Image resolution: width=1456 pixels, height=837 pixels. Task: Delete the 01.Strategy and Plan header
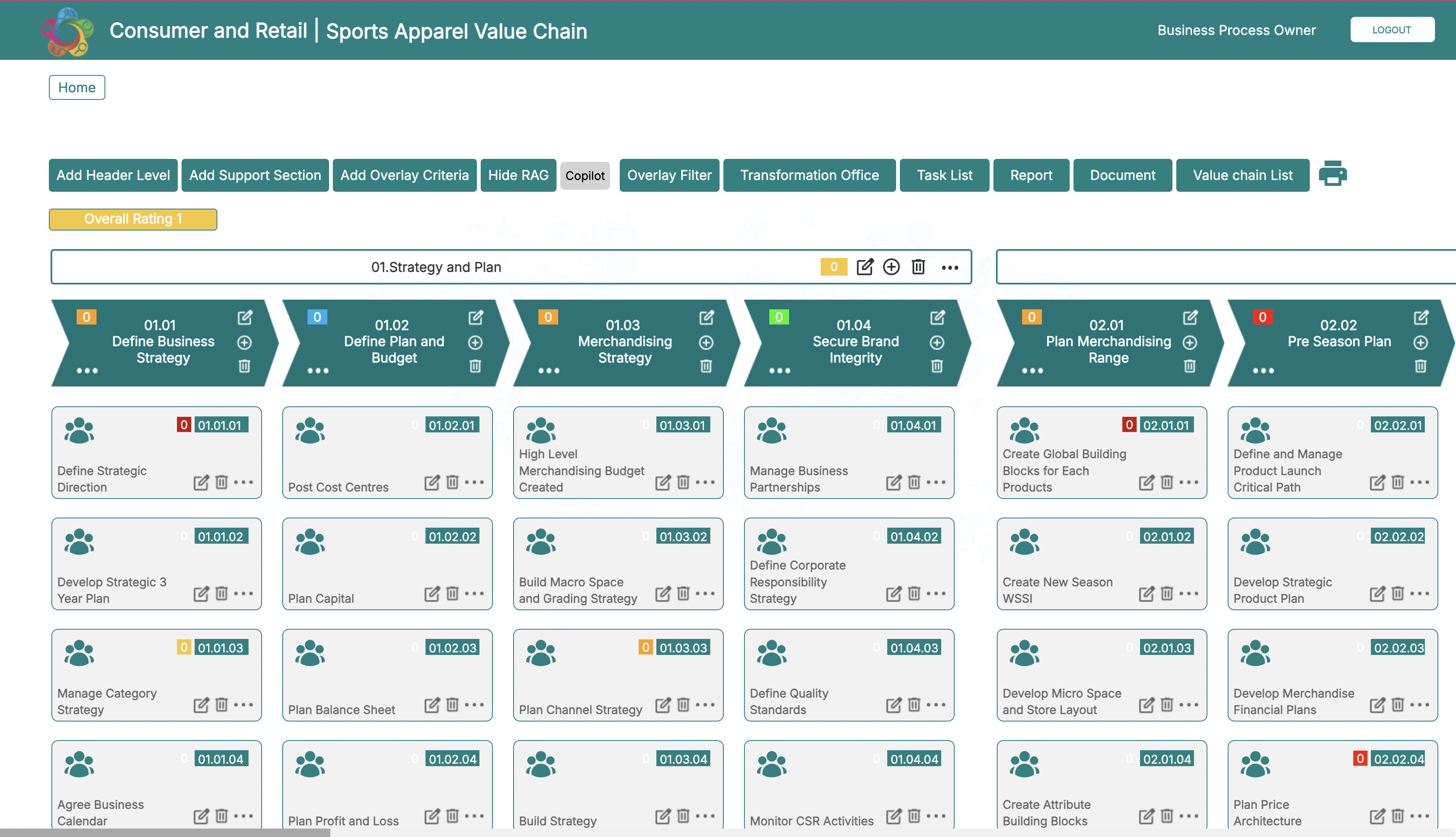918,267
